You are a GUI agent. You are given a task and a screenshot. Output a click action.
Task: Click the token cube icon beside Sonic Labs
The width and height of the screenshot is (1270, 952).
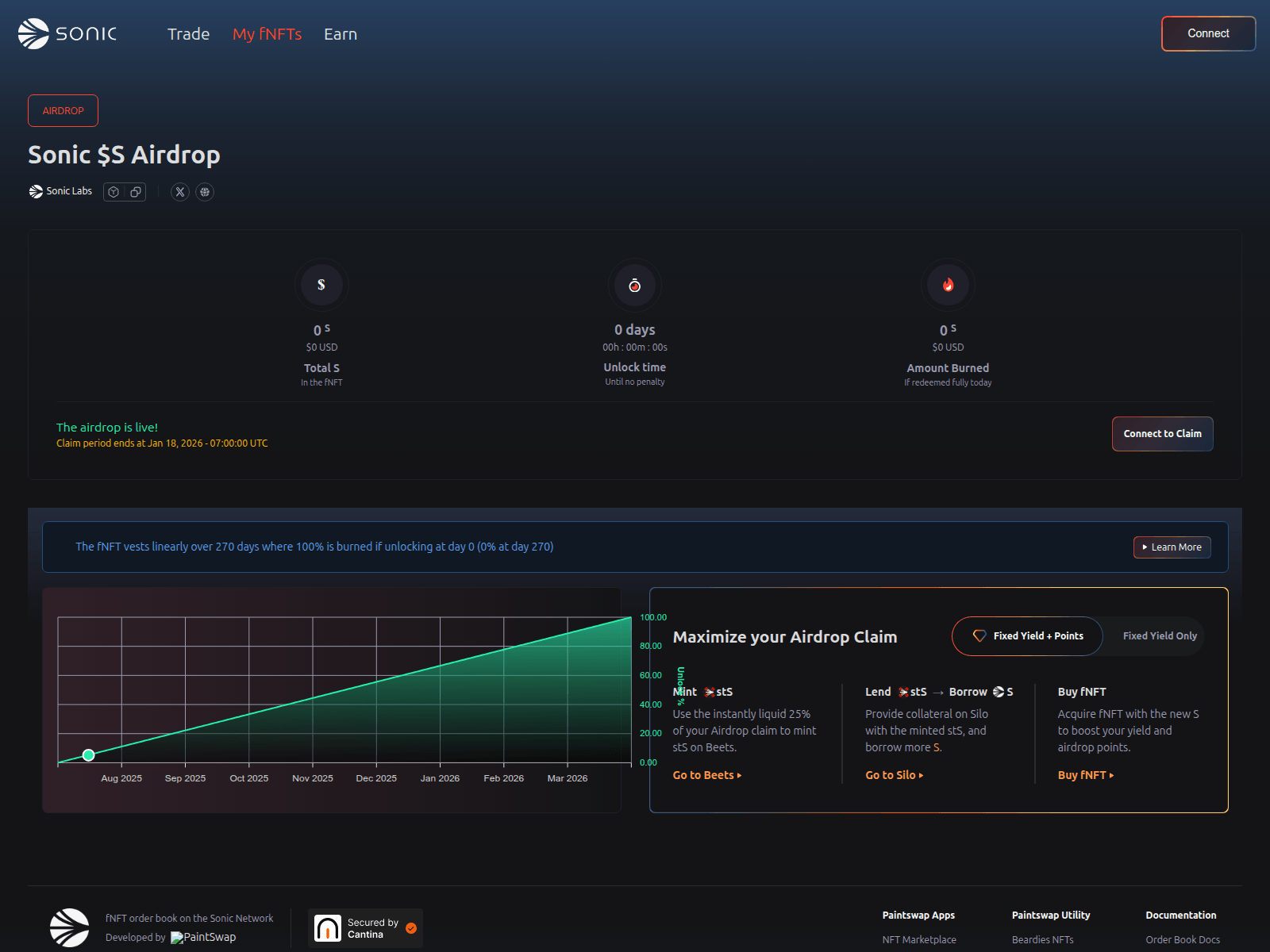pyautogui.click(x=114, y=191)
